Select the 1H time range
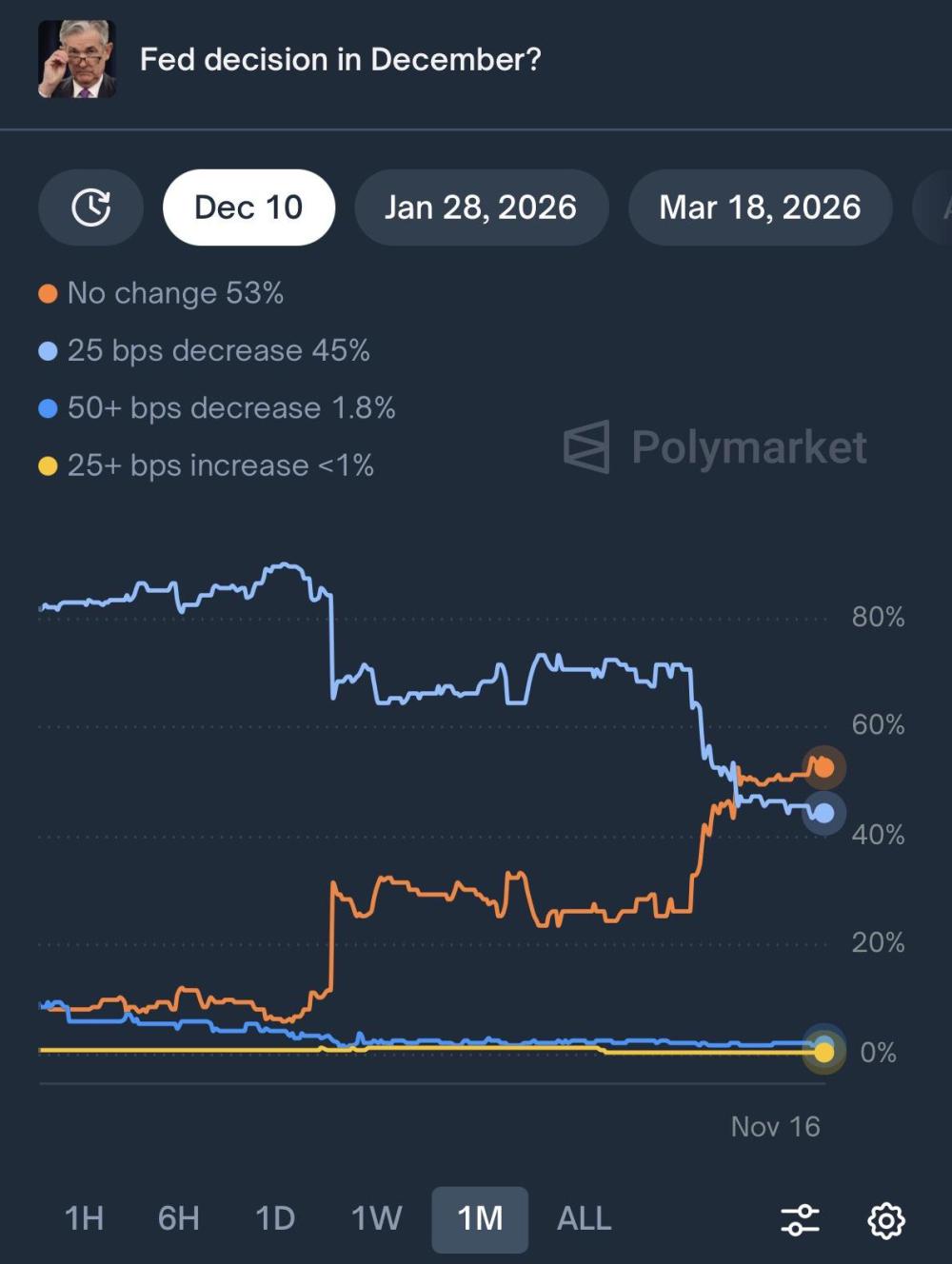 tap(84, 1218)
